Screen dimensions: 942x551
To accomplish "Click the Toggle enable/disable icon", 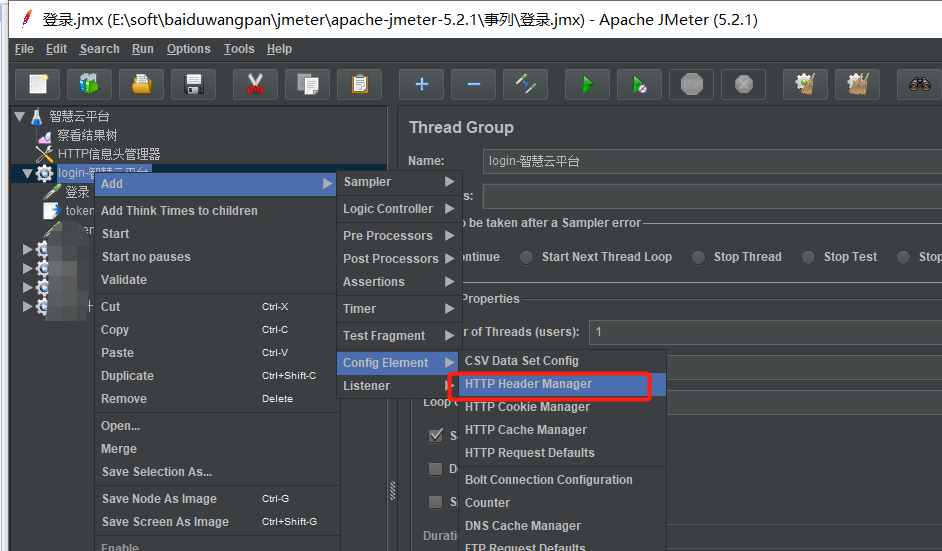I will pyautogui.click(x=526, y=84).
